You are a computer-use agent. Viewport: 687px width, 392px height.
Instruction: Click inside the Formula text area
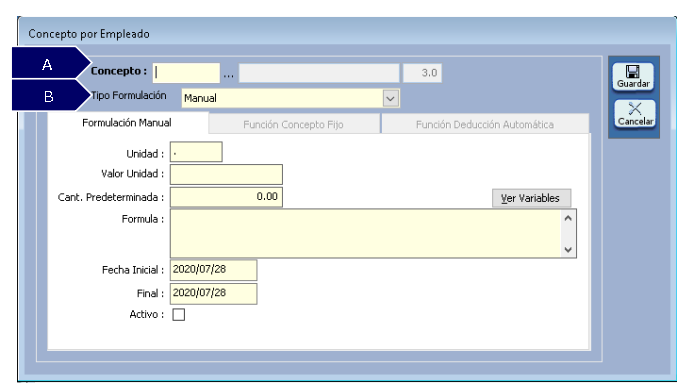pyautogui.click(x=366, y=233)
